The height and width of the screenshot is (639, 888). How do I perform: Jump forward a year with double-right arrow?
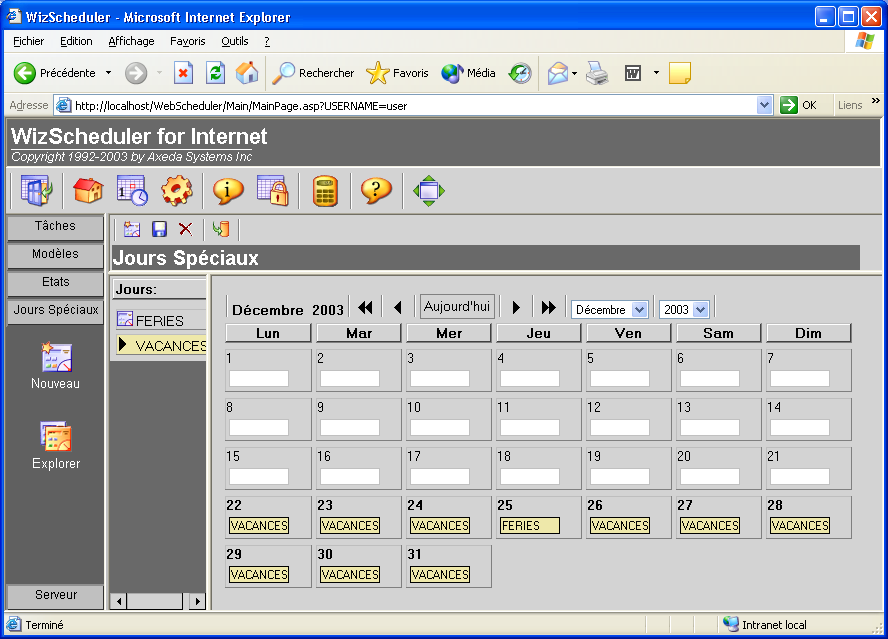[548, 308]
